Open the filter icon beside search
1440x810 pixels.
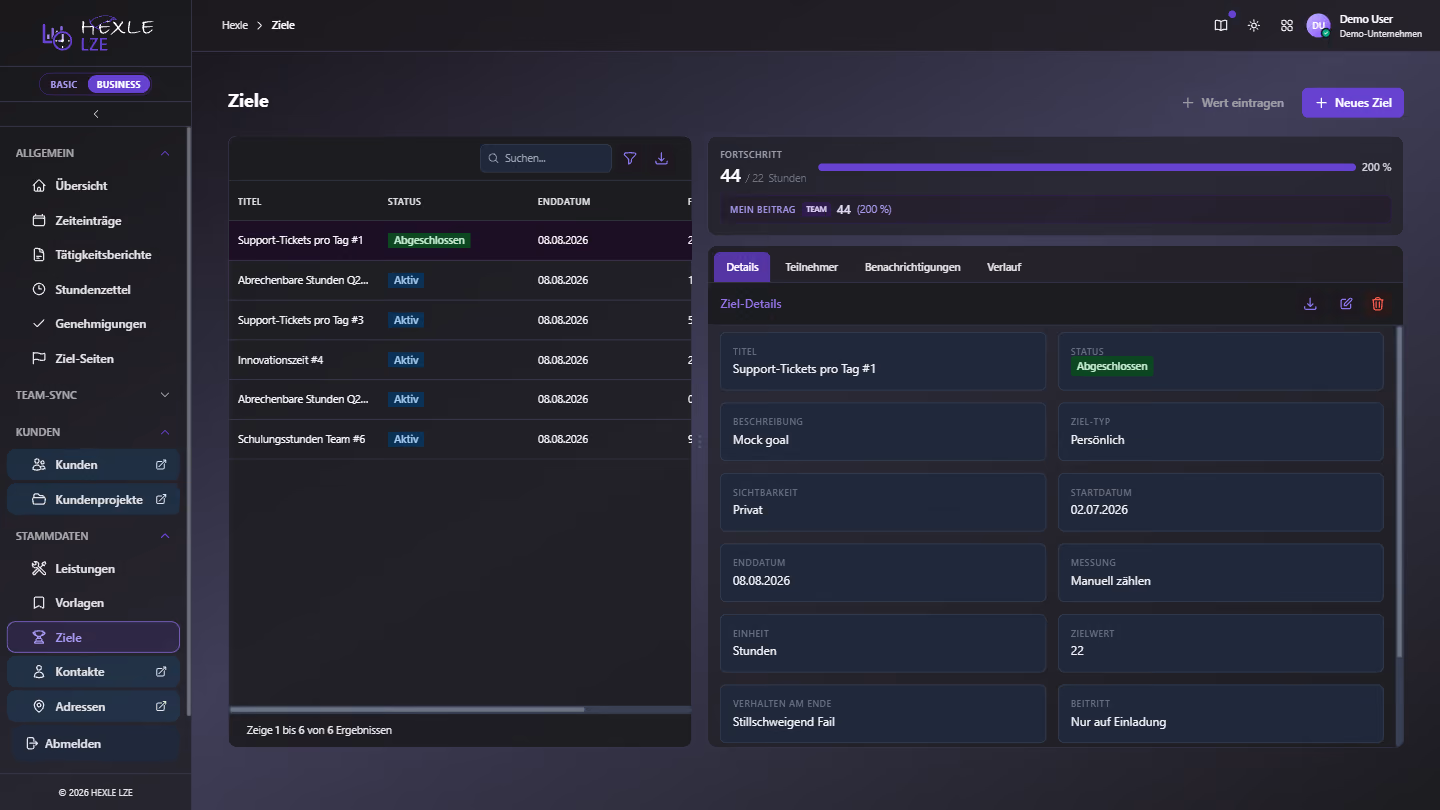[x=630, y=158]
